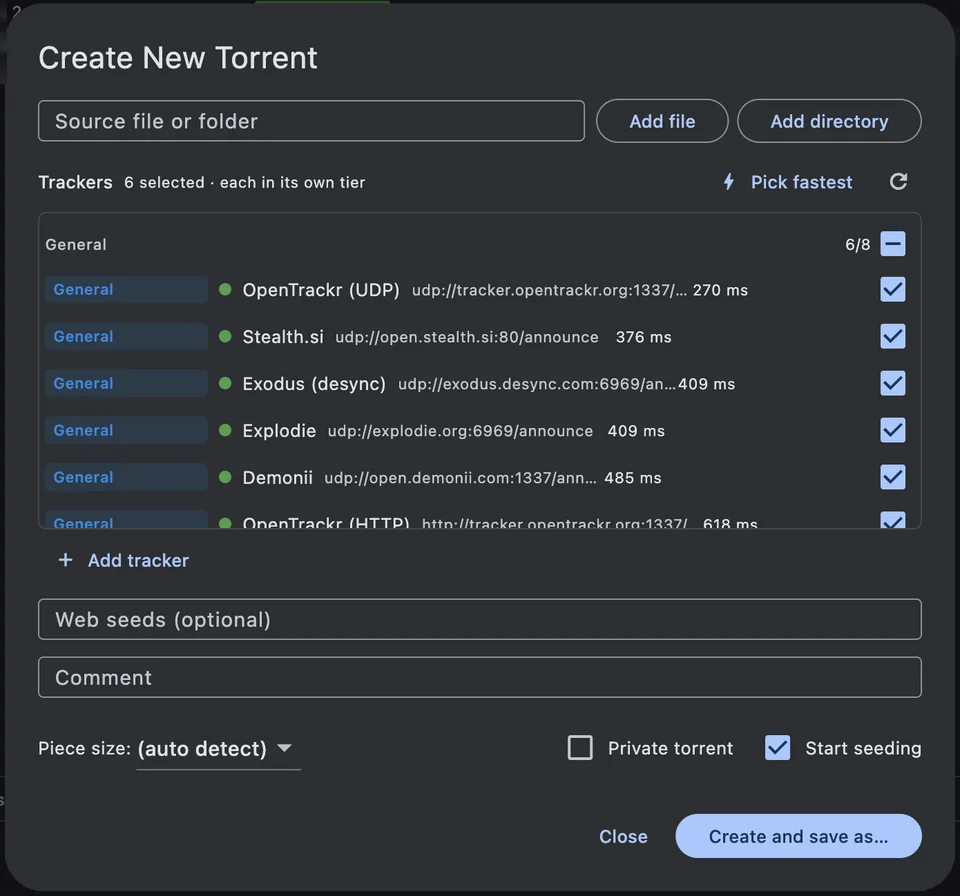This screenshot has width=960, height=896.
Task: Uncheck the OpenTrackr (HTTP) tracker
Action: [x=893, y=520]
